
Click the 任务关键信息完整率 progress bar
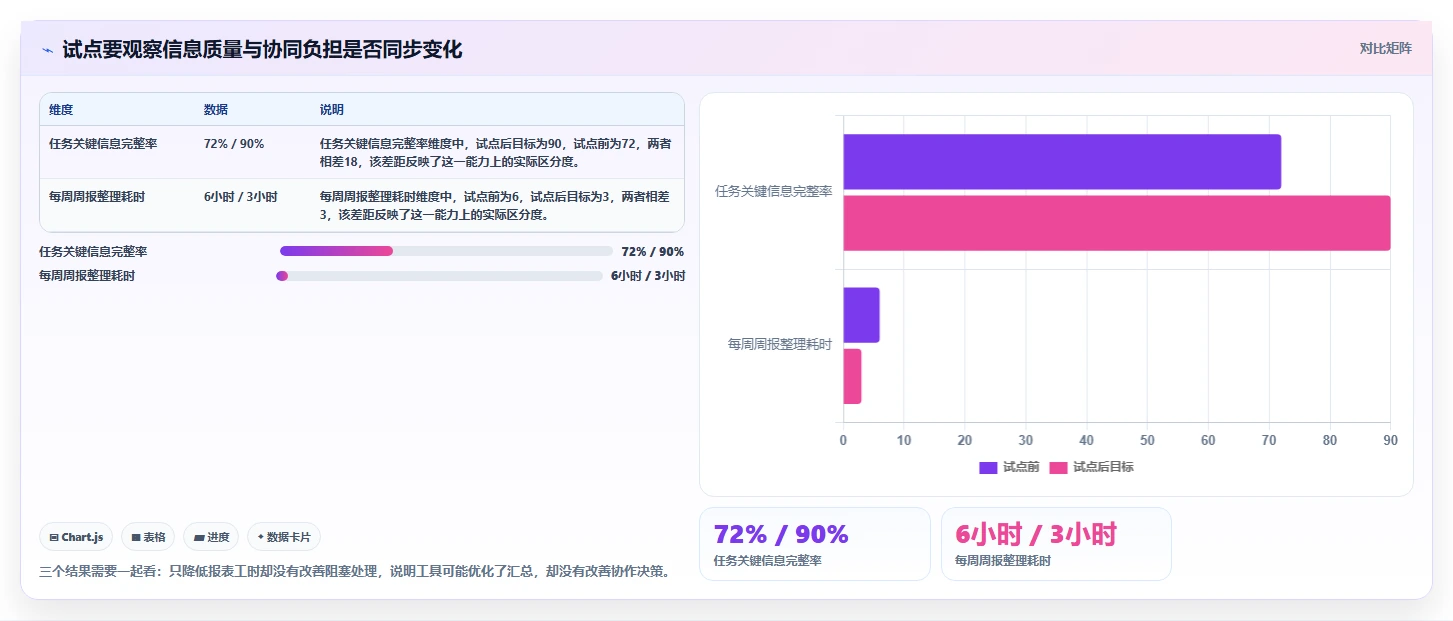coord(446,251)
